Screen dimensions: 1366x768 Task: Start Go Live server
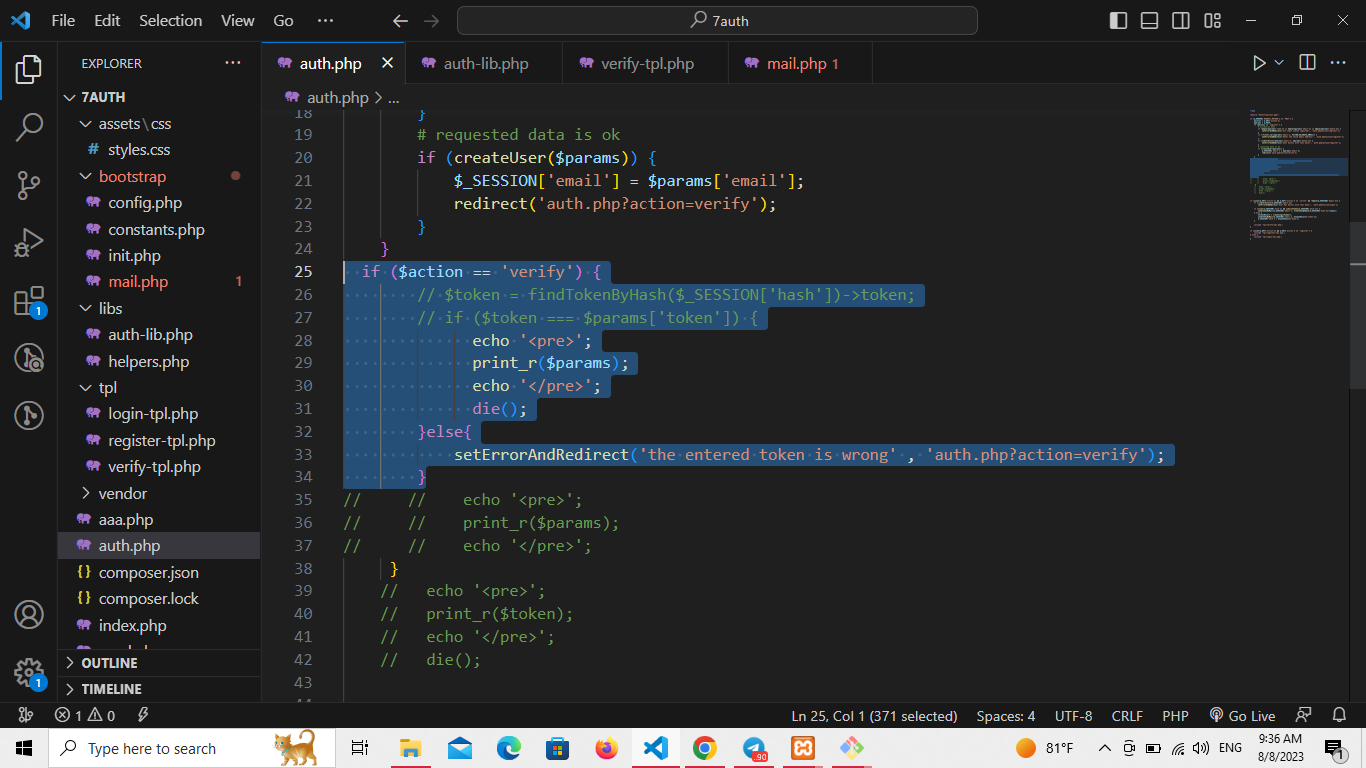coord(1242,716)
